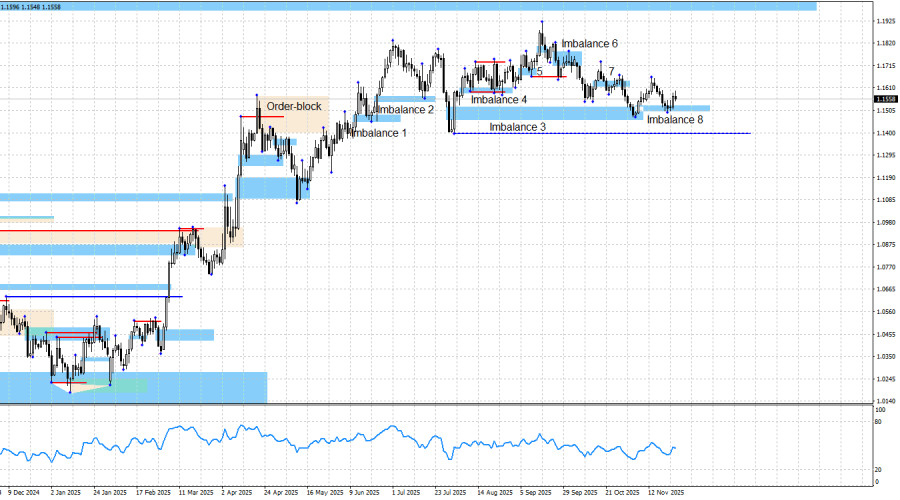900x500 pixels.
Task: Click the 23 Jul 2025 date label
Action: point(450,493)
